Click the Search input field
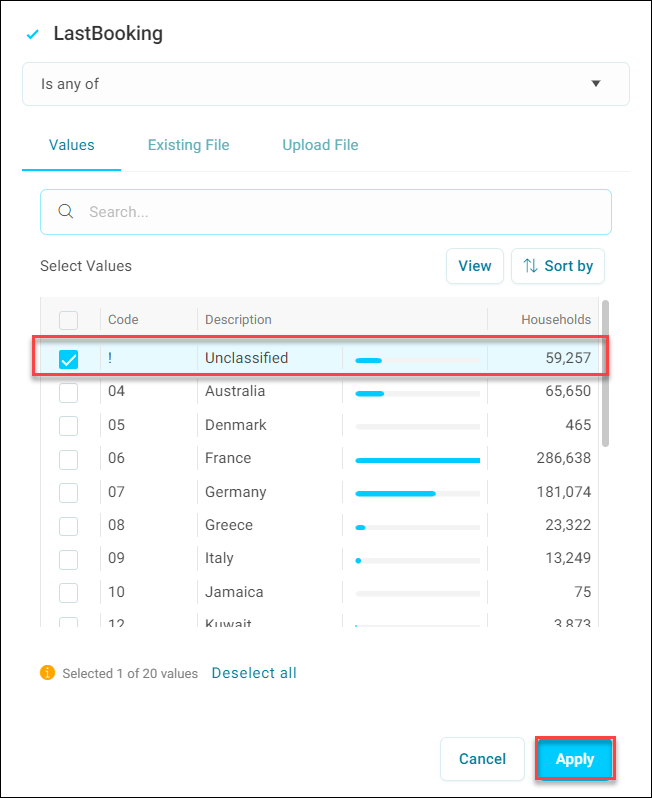Image resolution: width=652 pixels, height=798 pixels. tap(326, 212)
